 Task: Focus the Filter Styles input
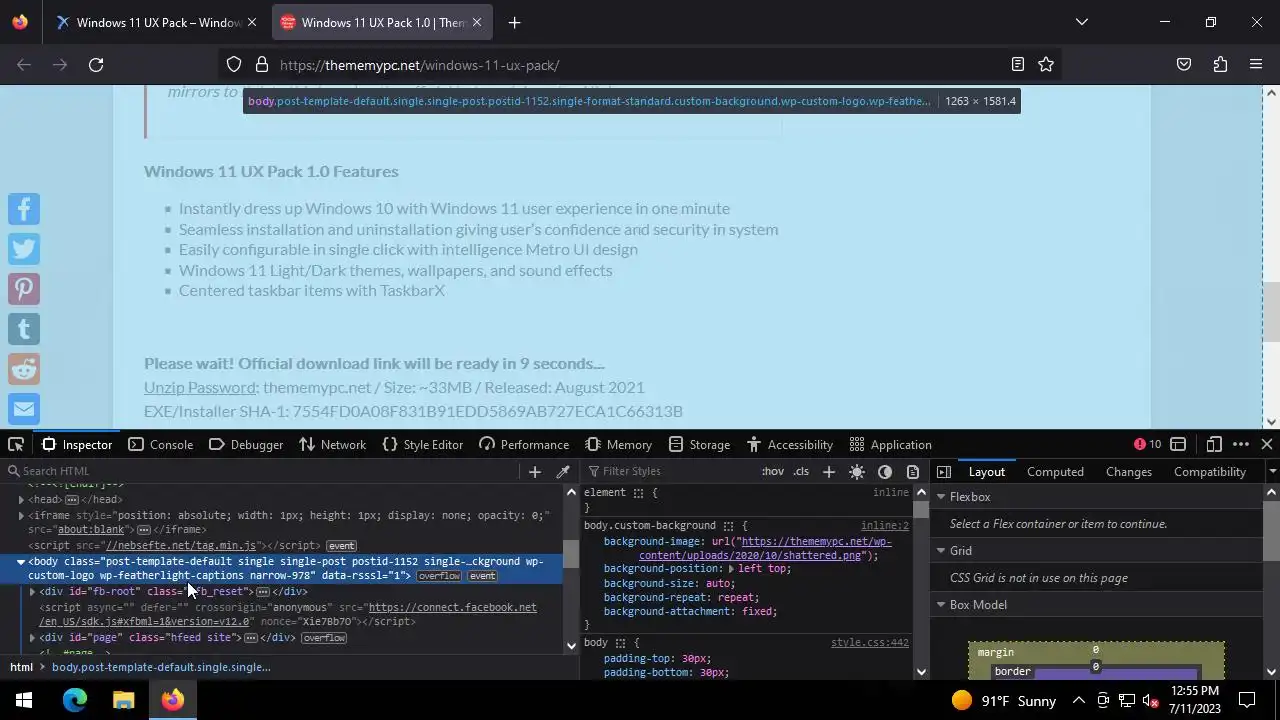point(670,471)
